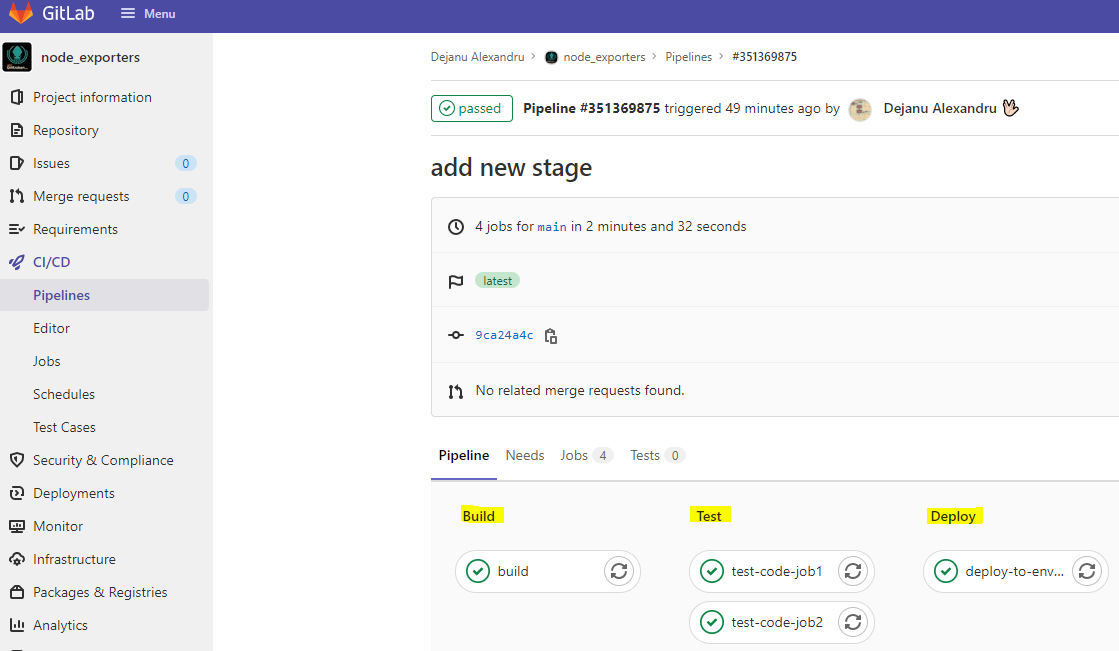Open Repository section label
This screenshot has width=1119, height=651.
tap(66, 130)
